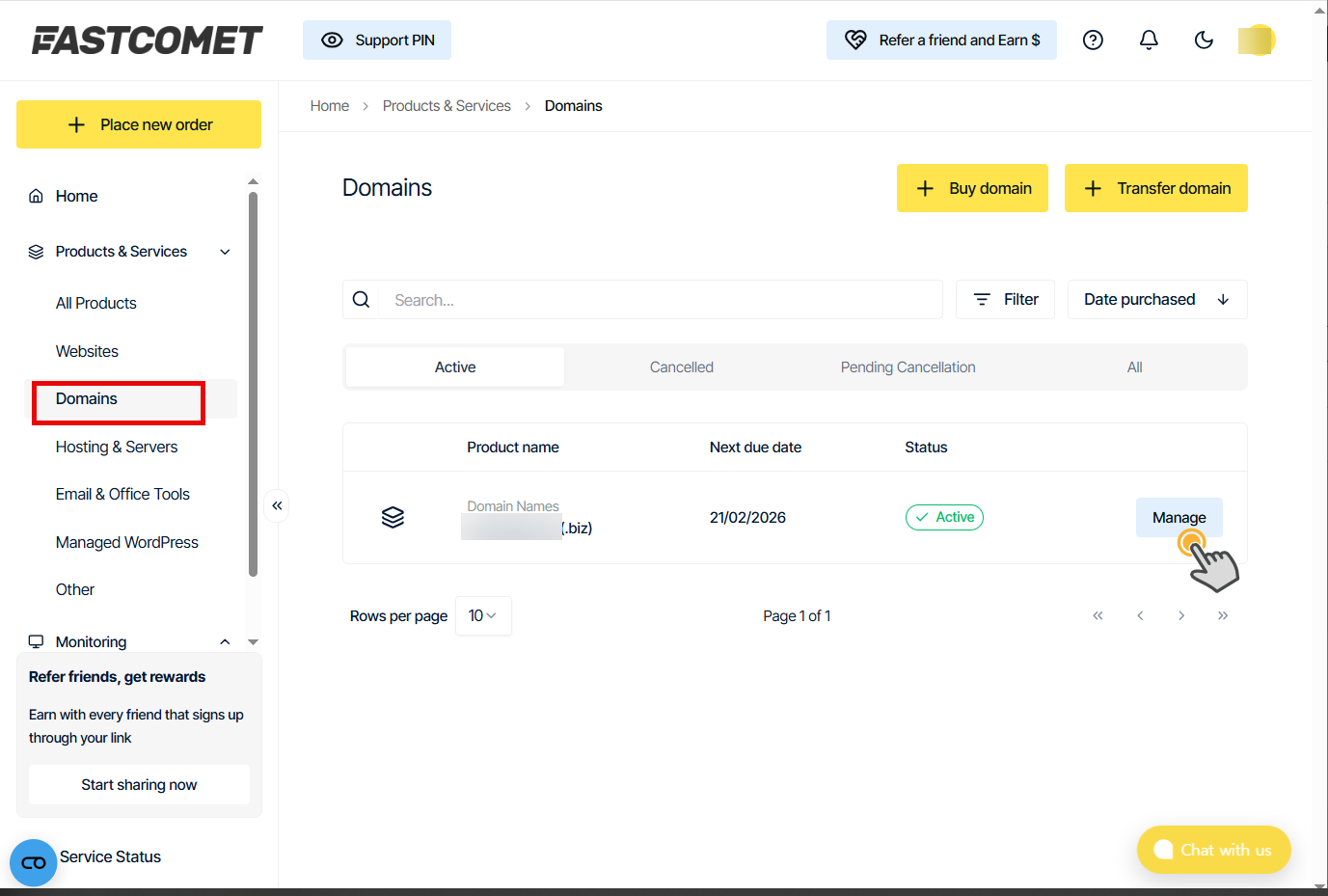Toggle dark mode moon icon
Image resolution: width=1328 pixels, height=896 pixels.
point(1204,40)
